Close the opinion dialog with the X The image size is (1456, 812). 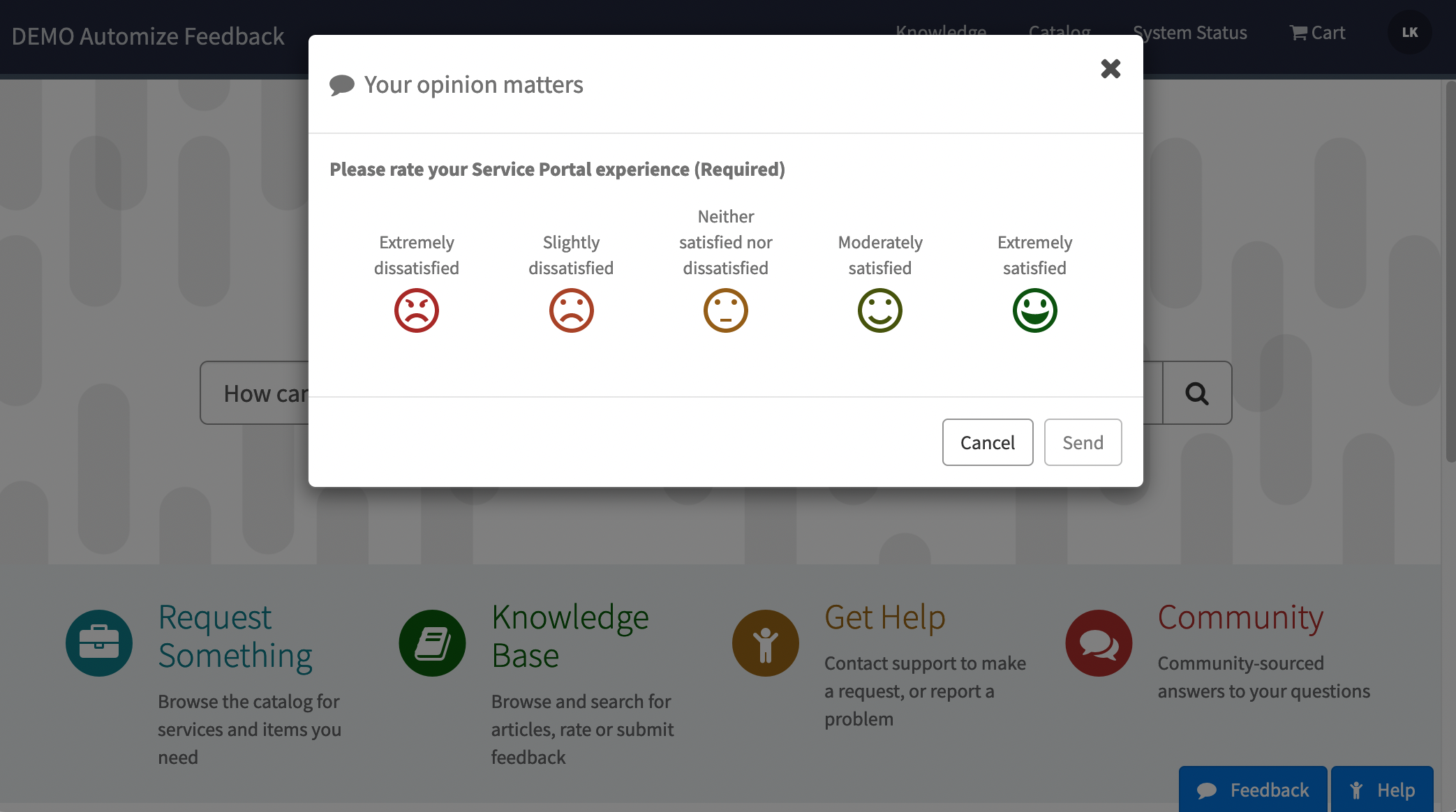tap(1110, 69)
